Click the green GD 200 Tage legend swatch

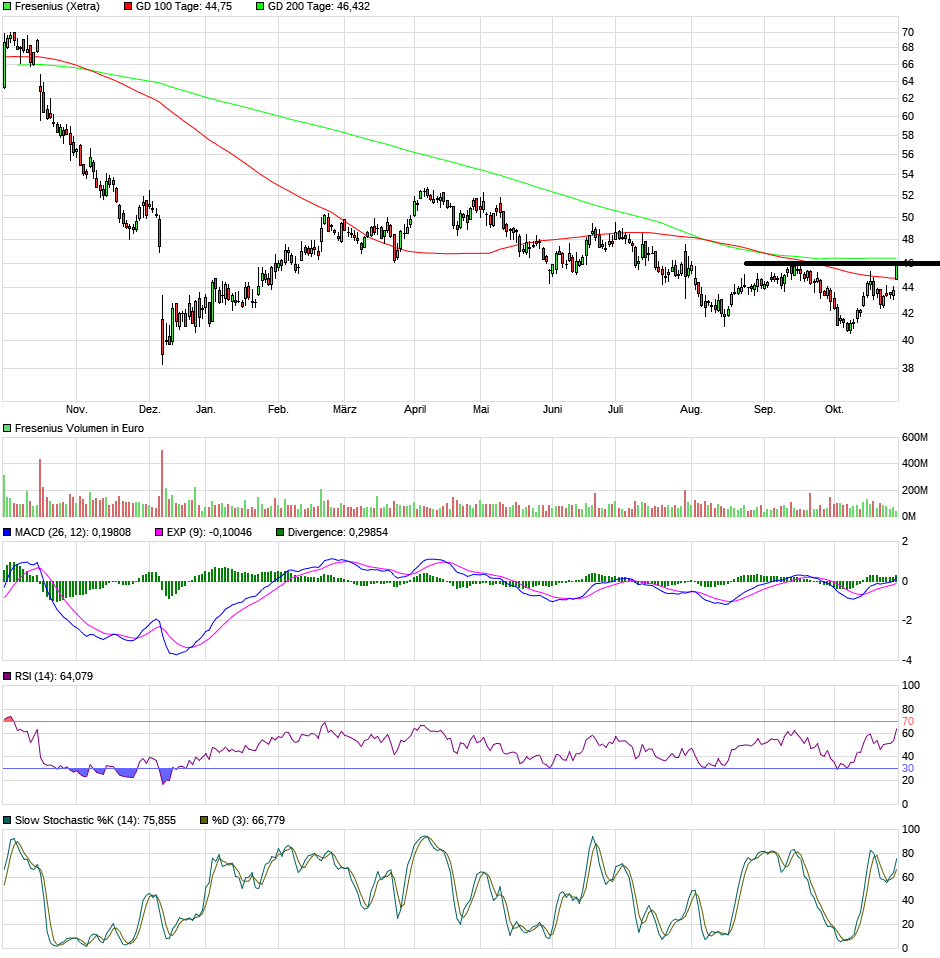260,6
